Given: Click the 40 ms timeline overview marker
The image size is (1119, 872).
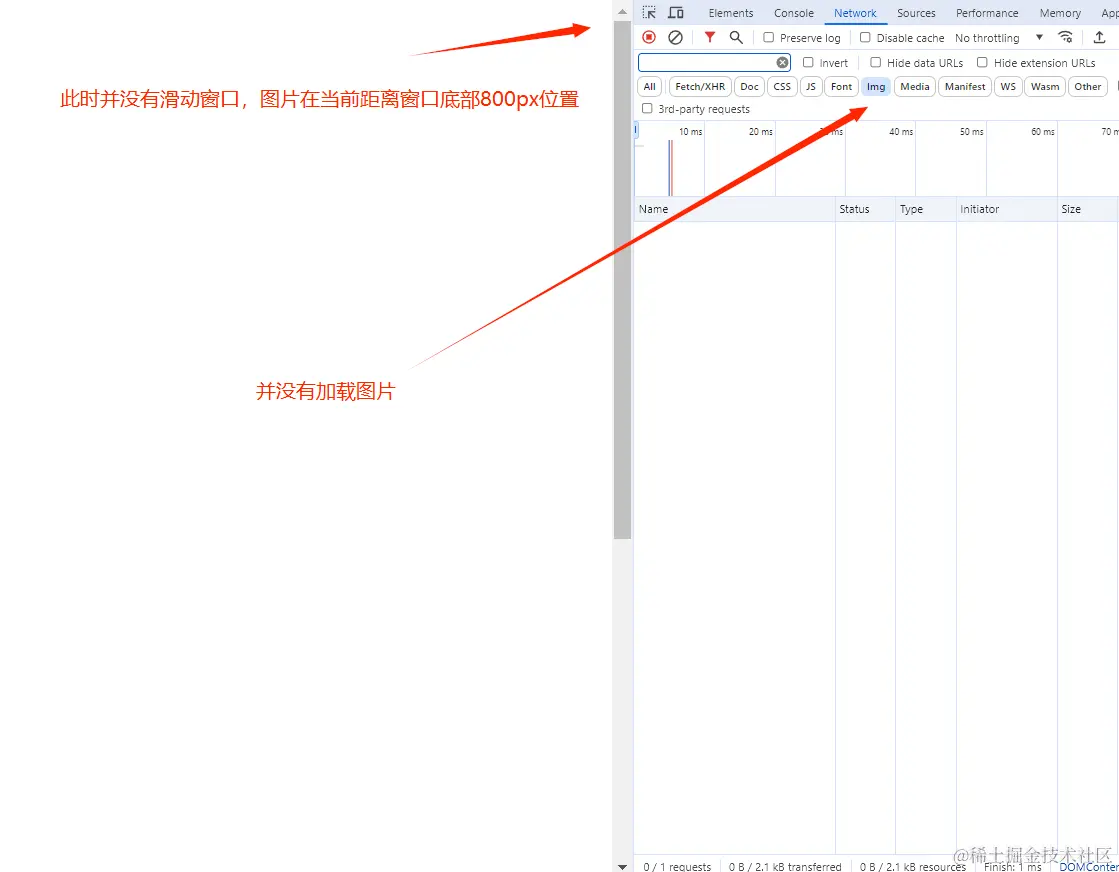Looking at the screenshot, I should pos(901,131).
